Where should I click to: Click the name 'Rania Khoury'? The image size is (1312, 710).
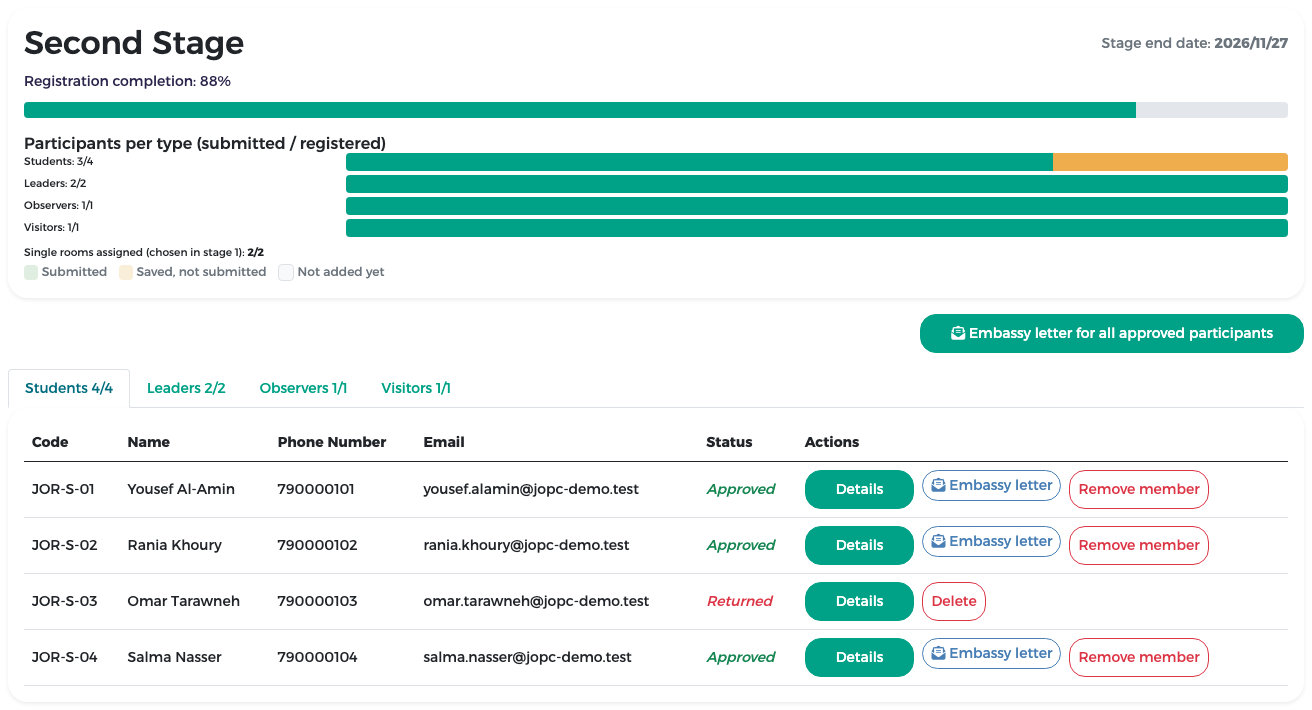click(x=175, y=545)
